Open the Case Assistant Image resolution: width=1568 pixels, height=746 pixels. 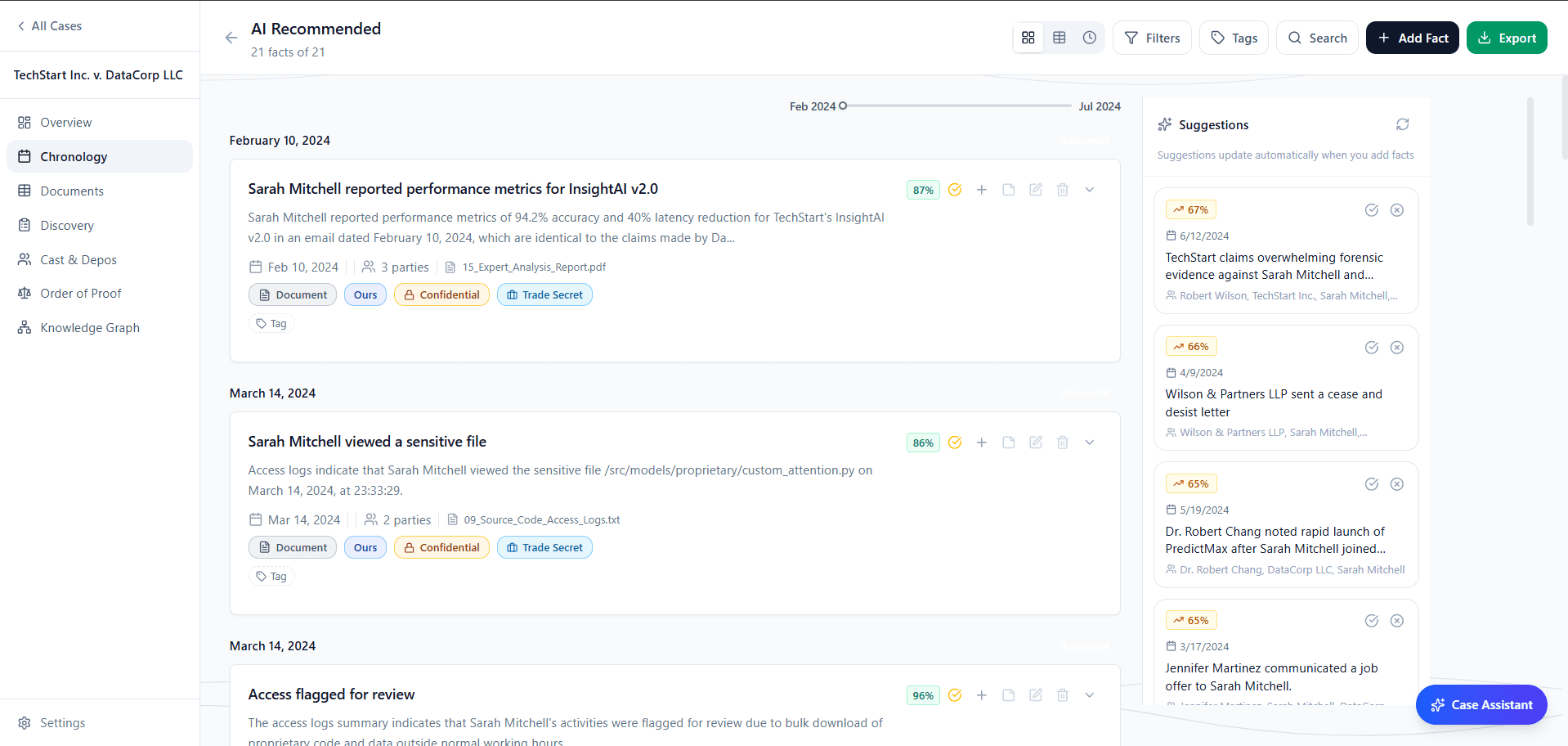coord(1481,704)
